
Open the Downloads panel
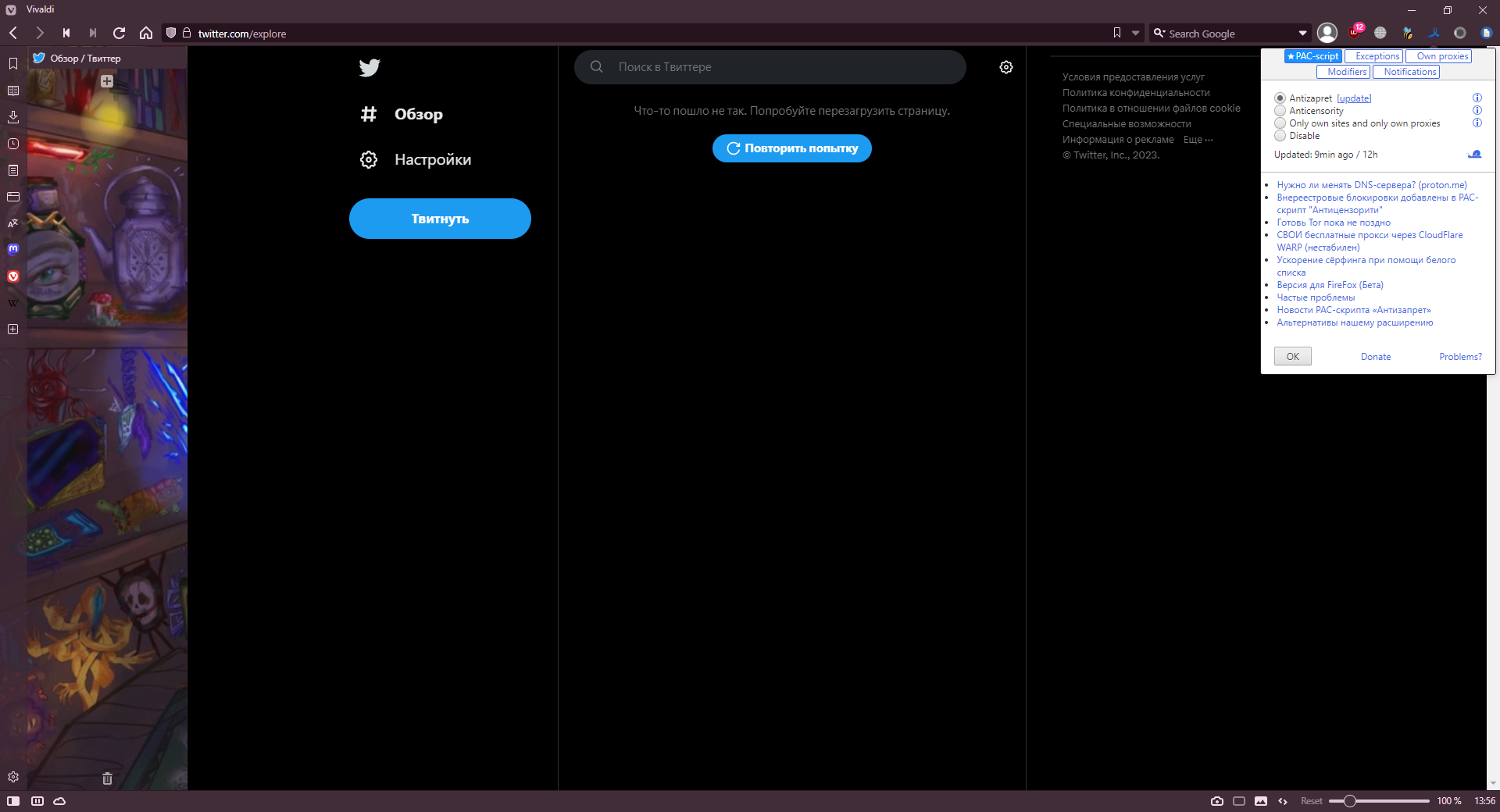tap(12, 117)
